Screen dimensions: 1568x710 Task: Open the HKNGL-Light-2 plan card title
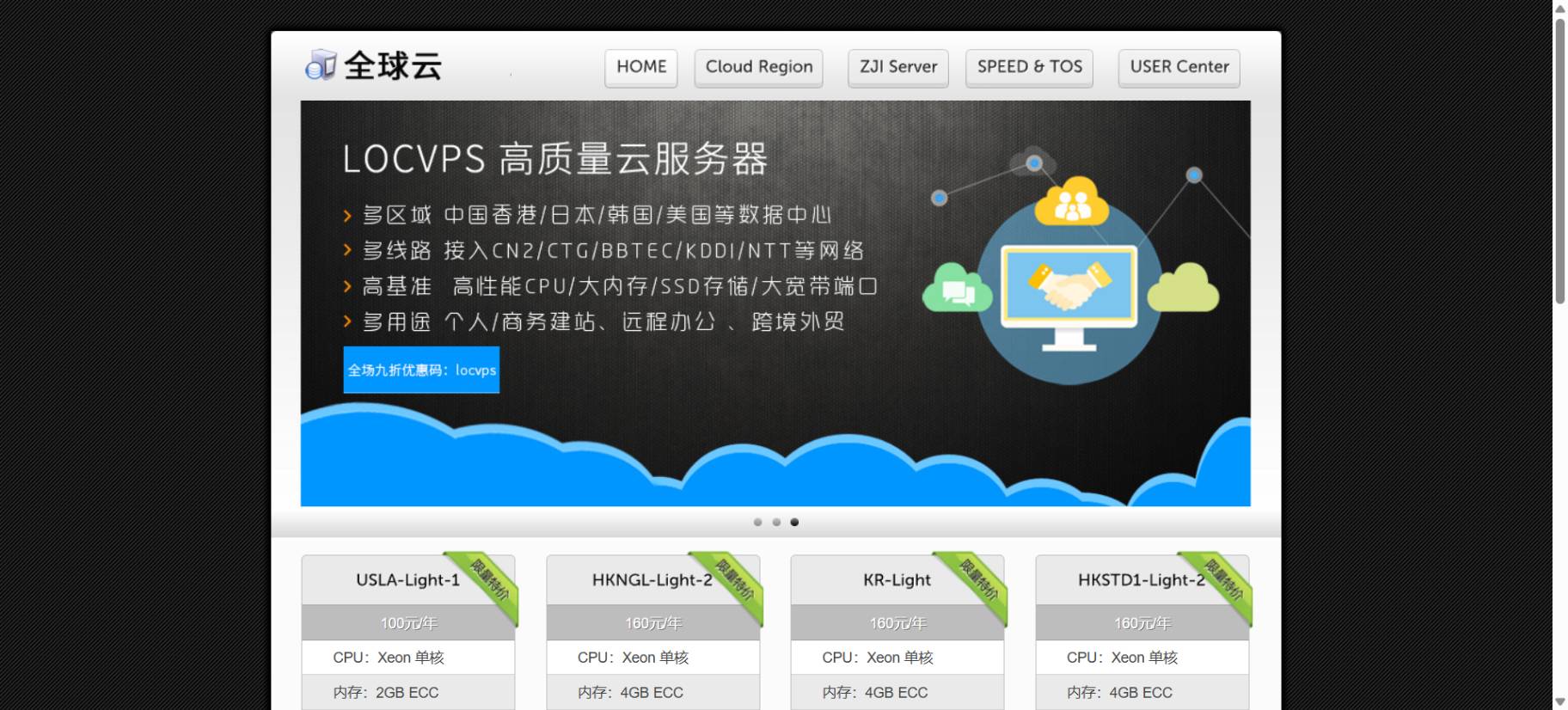652,580
